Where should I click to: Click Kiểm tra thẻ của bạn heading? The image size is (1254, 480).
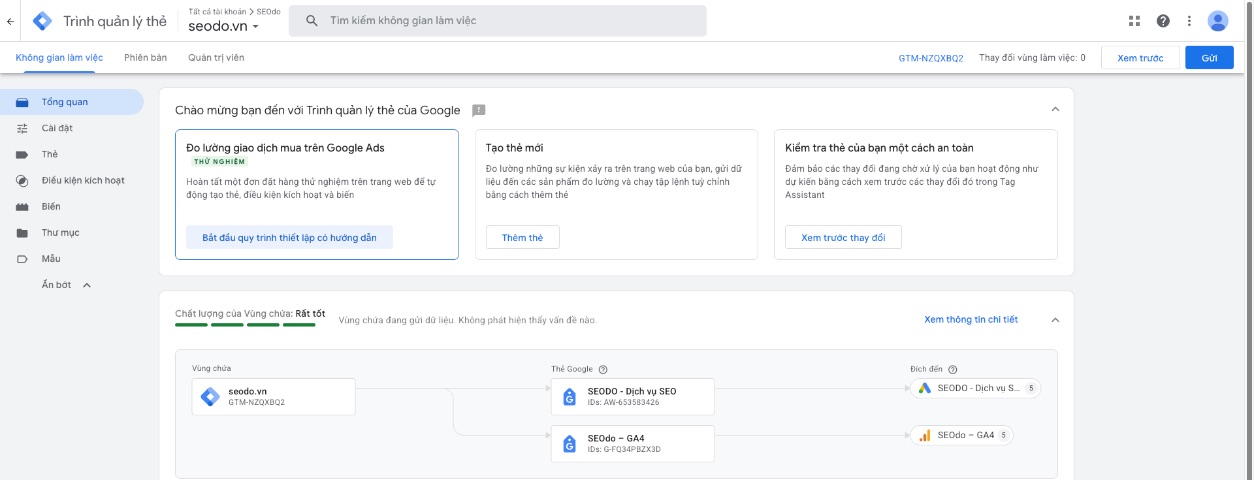[880, 148]
